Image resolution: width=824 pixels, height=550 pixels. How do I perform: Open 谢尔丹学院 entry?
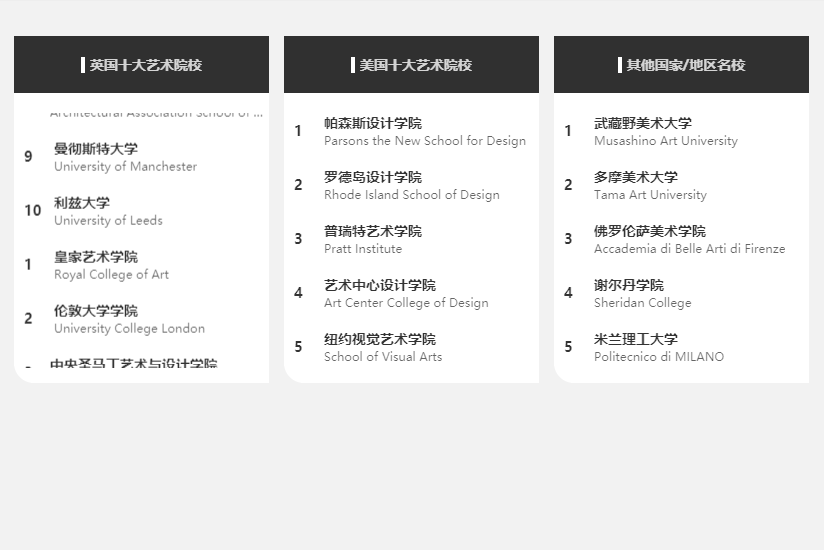(x=629, y=286)
